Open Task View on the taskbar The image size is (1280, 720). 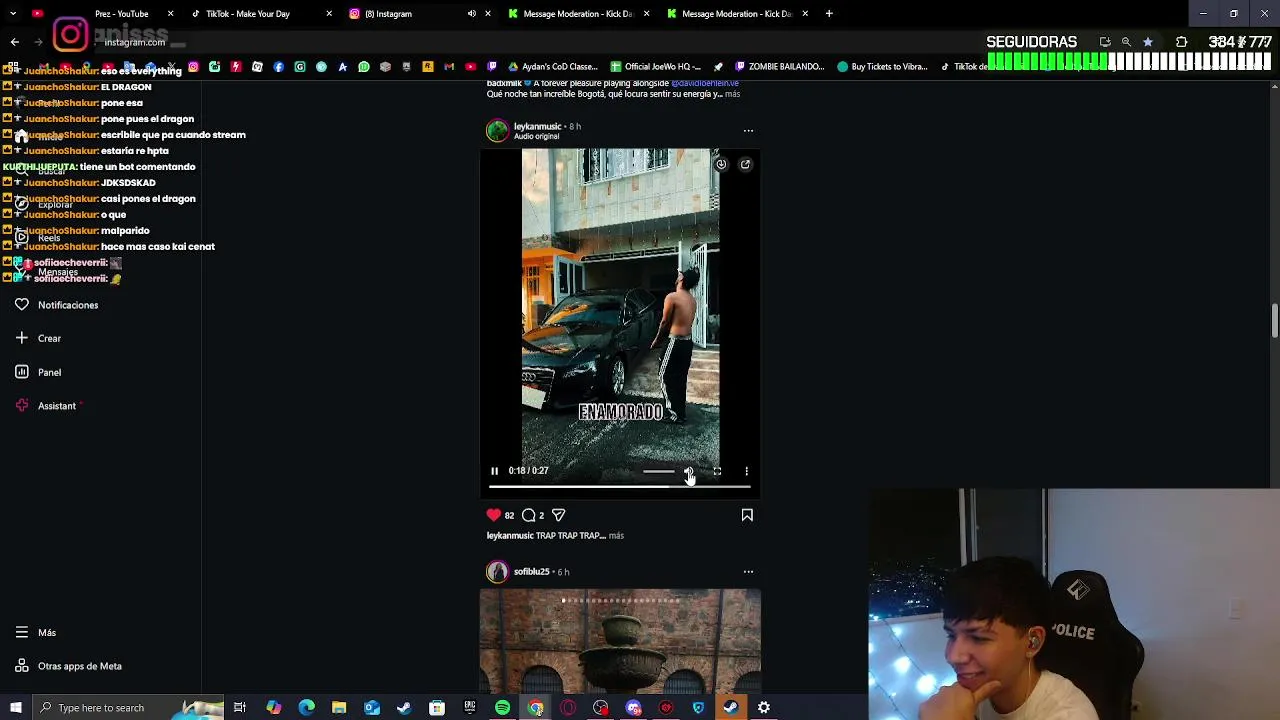coord(240,708)
